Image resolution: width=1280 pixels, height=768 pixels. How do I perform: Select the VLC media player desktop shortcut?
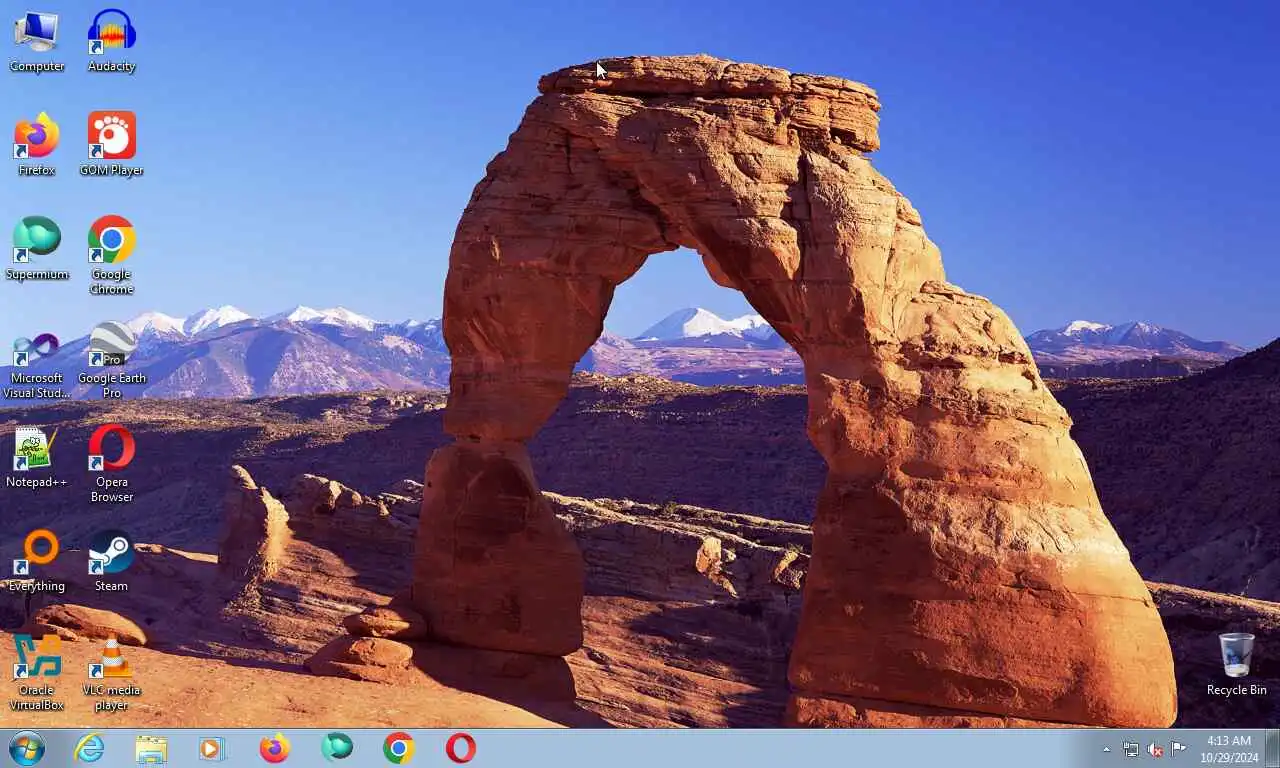[x=111, y=672]
